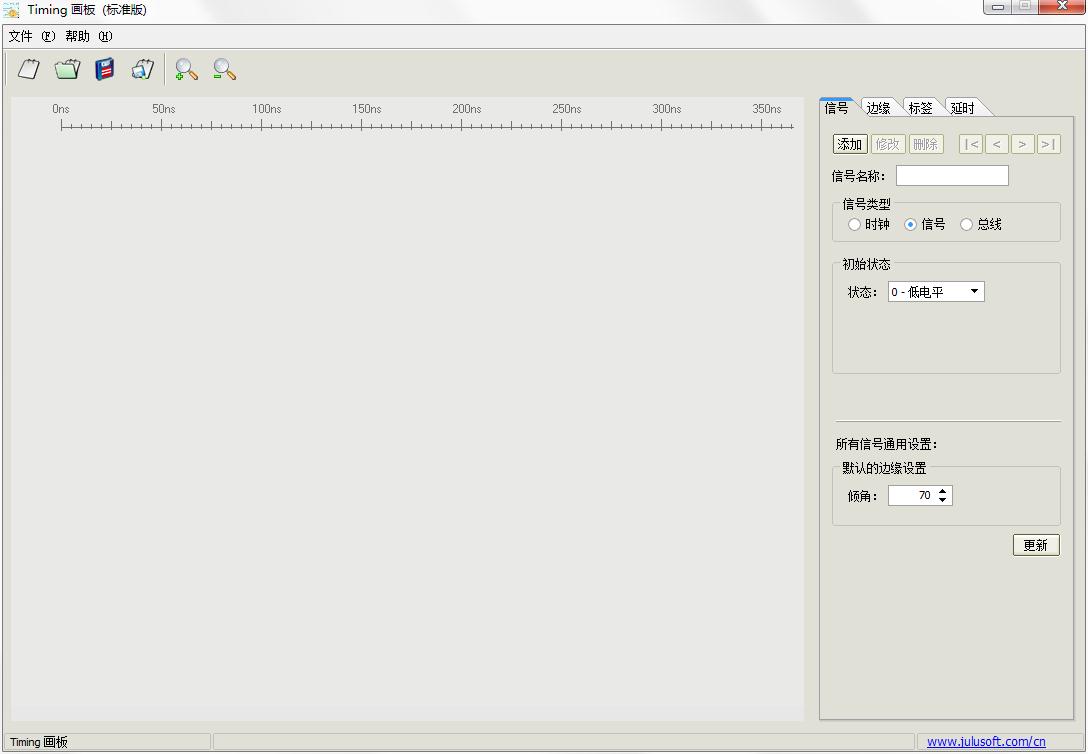Zoom in with the green plus magnifier
The width and height of the screenshot is (1088, 754).
tap(187, 69)
